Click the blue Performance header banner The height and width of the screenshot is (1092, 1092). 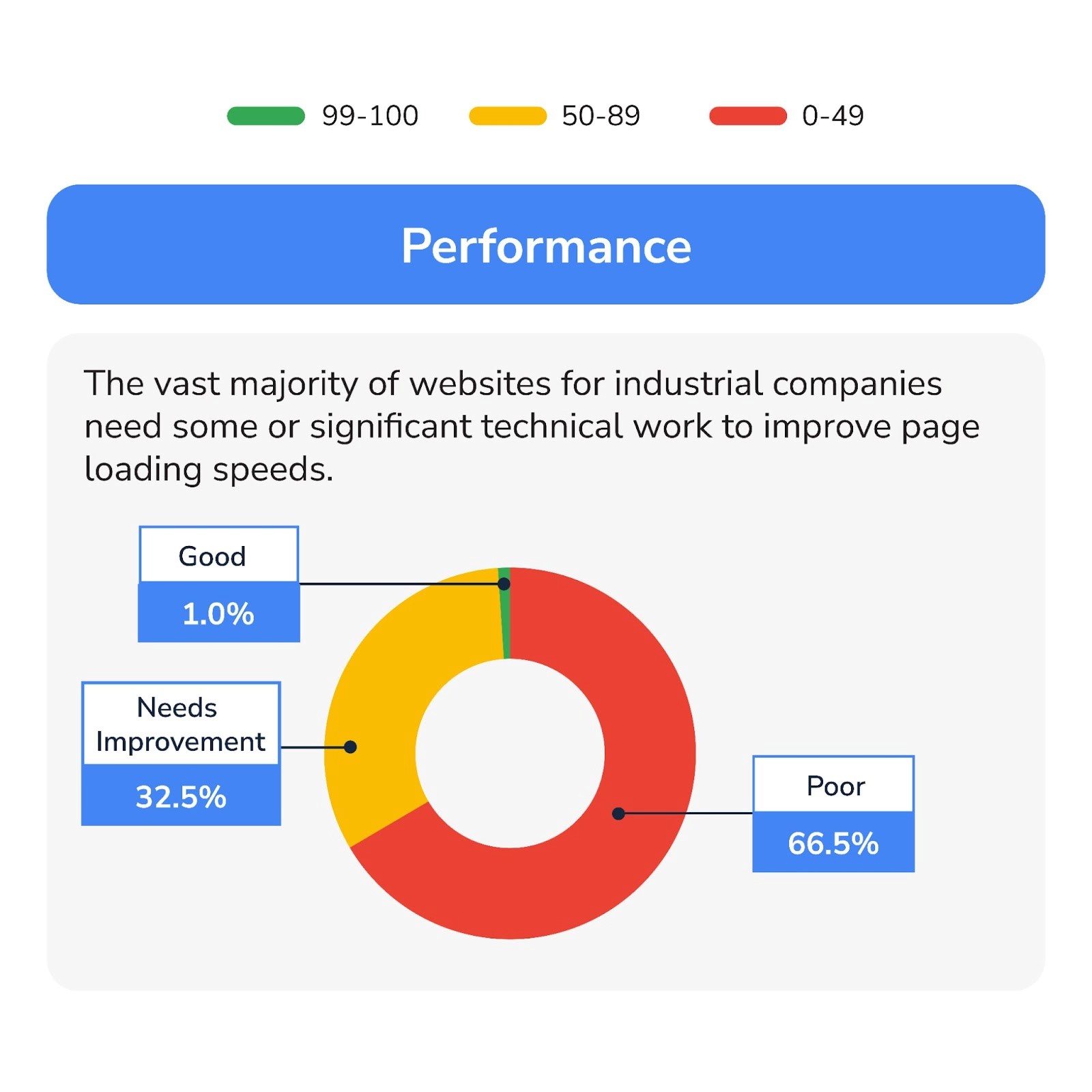[x=546, y=244]
